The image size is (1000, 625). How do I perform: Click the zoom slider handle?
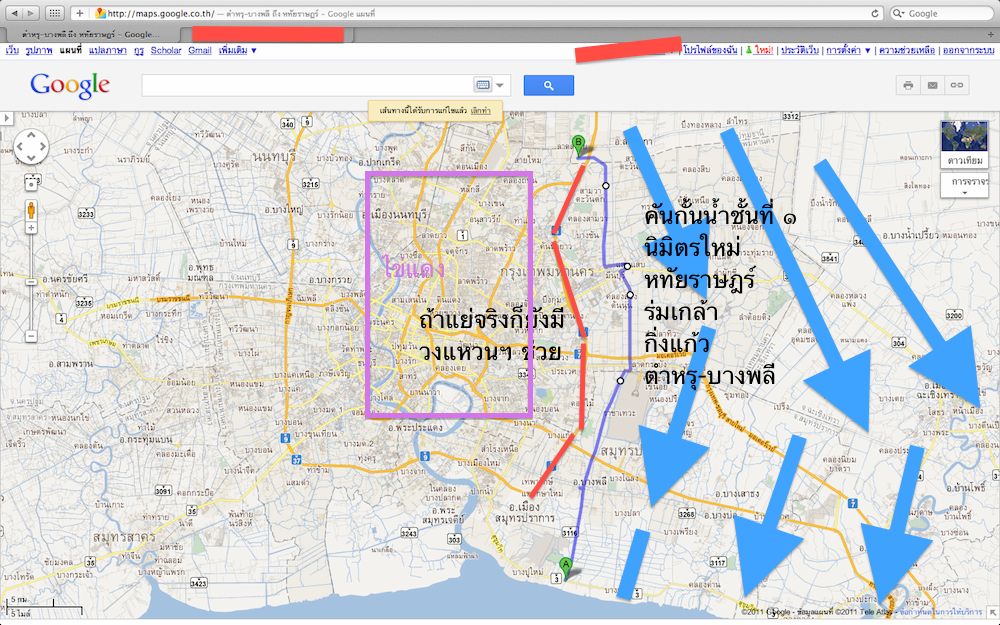[x=31, y=281]
